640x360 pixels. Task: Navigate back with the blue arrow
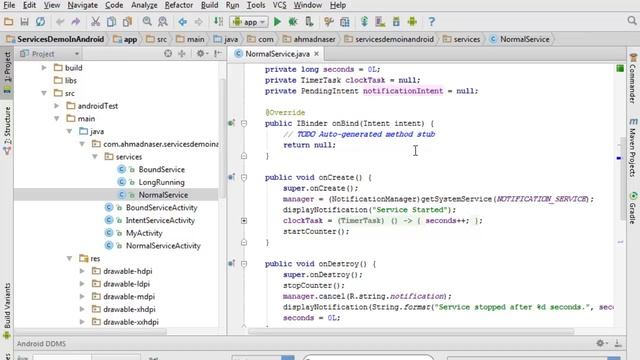click(182, 22)
